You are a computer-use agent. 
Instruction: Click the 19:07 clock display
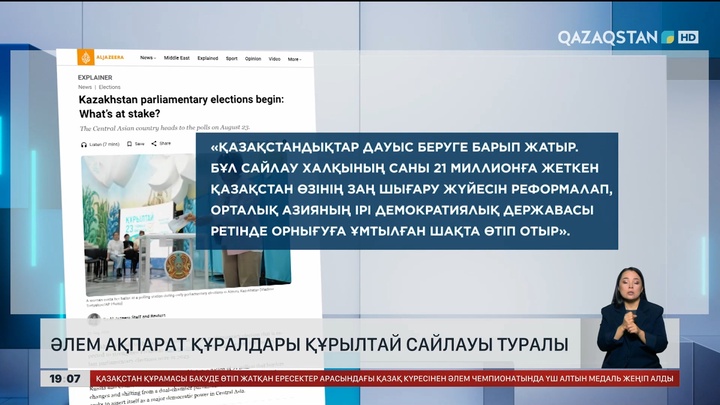(65, 379)
